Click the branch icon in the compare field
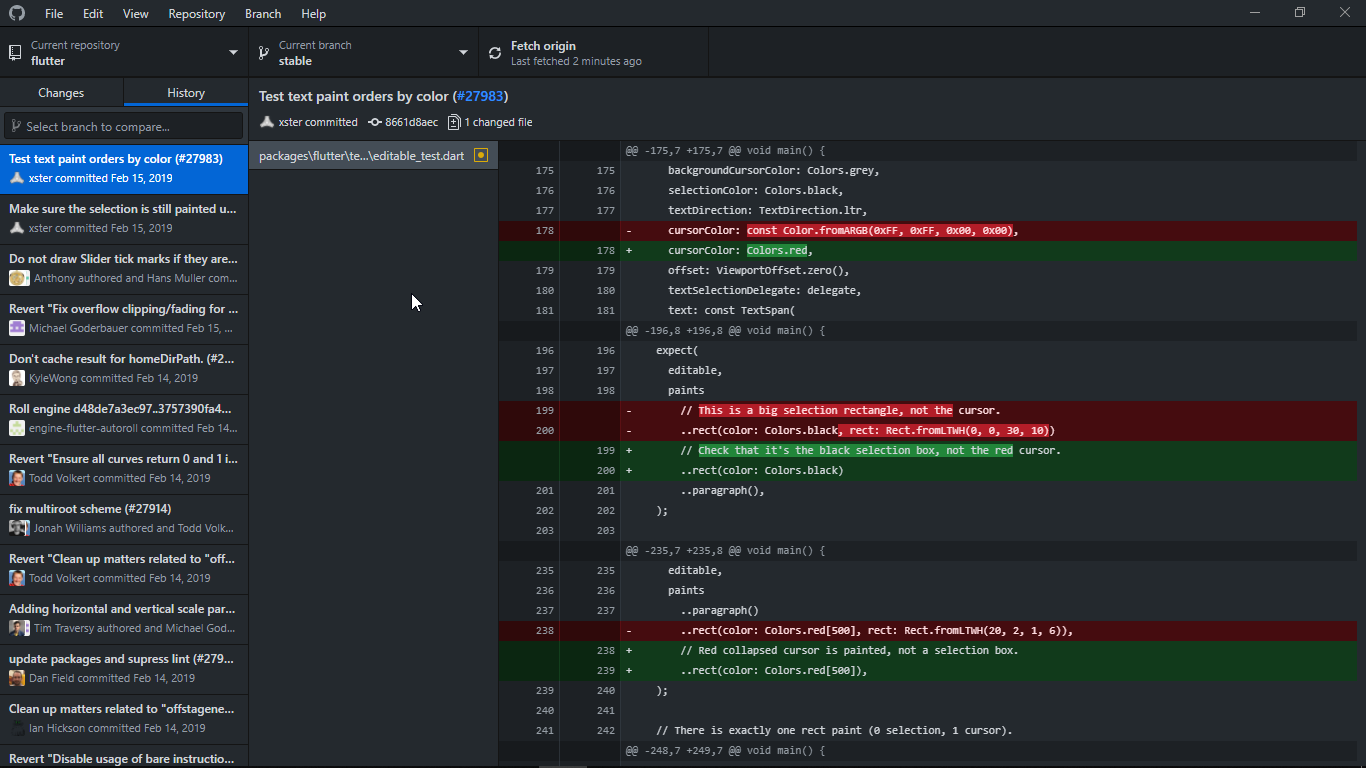The image size is (1366, 768). coord(16,125)
